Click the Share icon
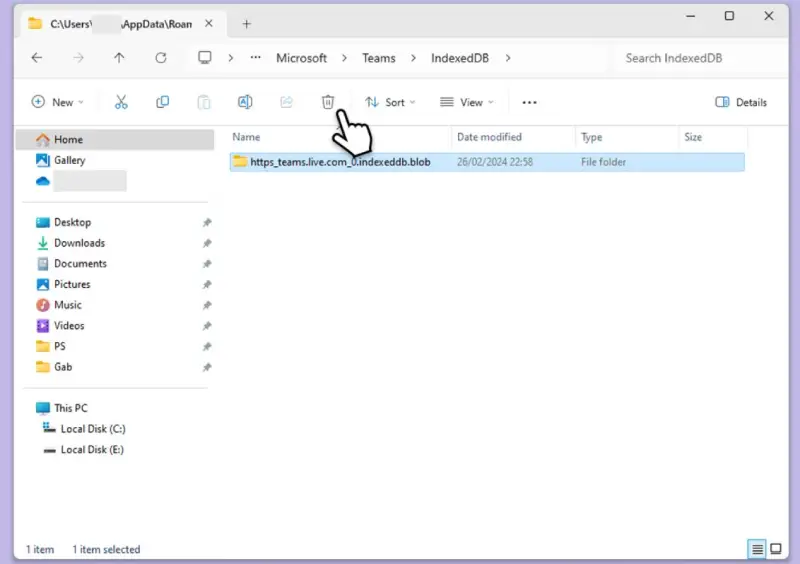The height and width of the screenshot is (564, 800). 286,102
